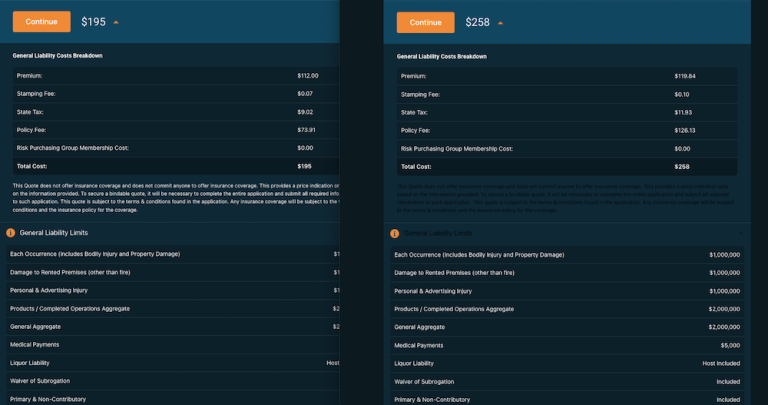Click Continue for the $195 quote
The height and width of the screenshot is (405, 768).
point(41,21)
